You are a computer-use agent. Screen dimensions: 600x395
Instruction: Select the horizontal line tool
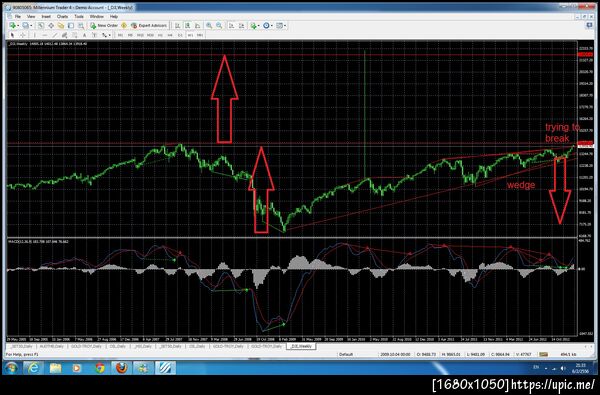(x=44, y=35)
